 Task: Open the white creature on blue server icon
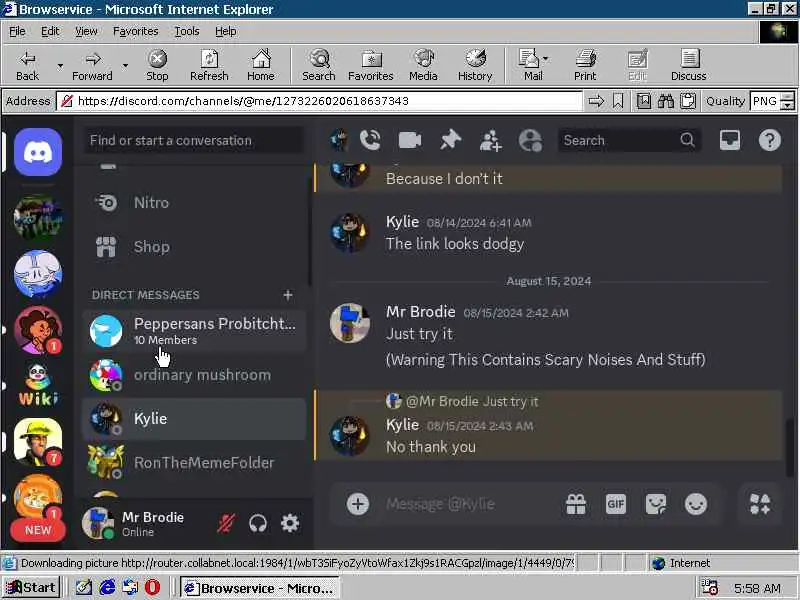(38, 274)
